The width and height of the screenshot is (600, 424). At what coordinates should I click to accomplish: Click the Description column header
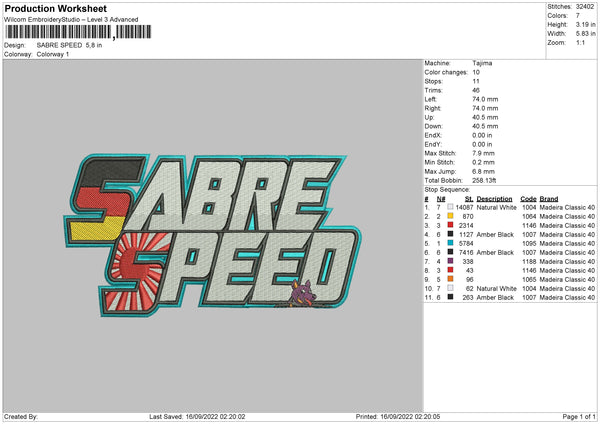494,198
